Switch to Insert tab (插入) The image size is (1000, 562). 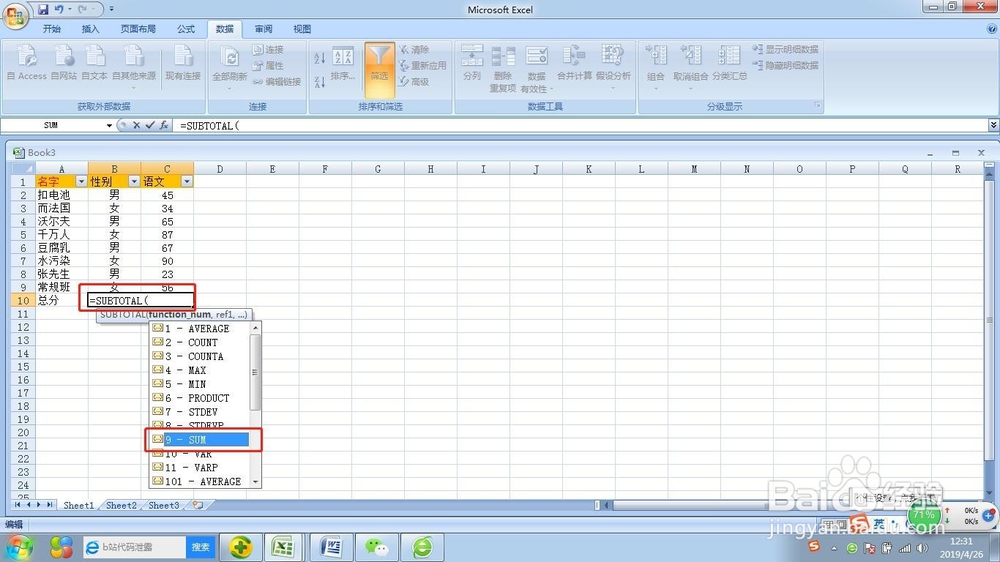pos(91,29)
